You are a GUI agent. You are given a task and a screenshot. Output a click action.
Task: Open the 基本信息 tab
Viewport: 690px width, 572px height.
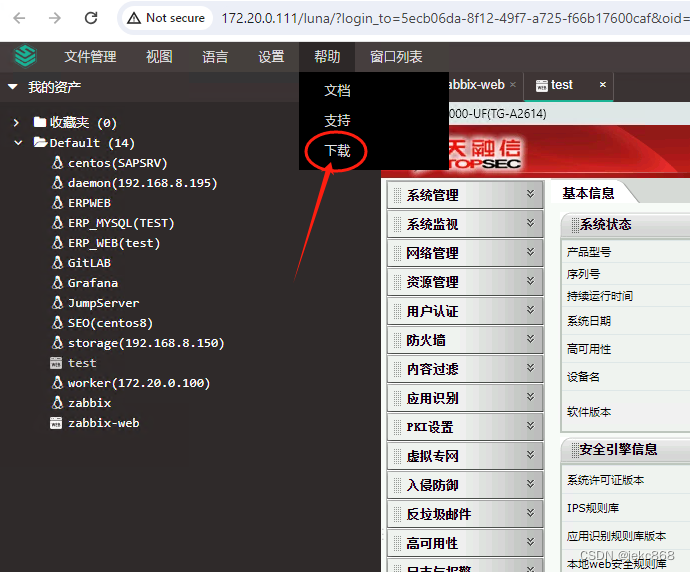coord(588,193)
